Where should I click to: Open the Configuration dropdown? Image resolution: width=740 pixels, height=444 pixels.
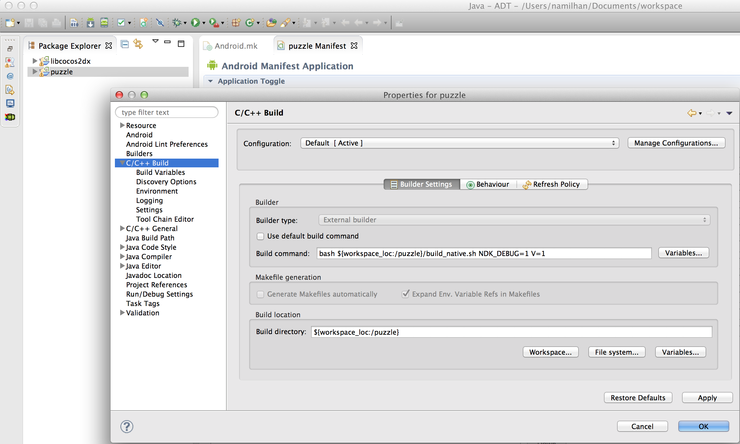pyautogui.click(x=460, y=143)
